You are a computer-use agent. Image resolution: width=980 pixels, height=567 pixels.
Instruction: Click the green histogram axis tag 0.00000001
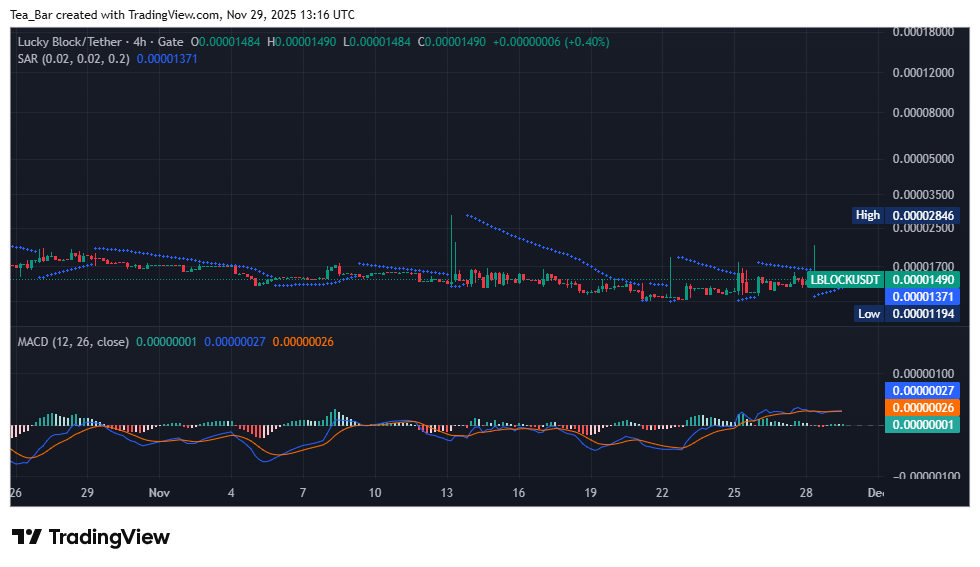pyautogui.click(x=922, y=425)
